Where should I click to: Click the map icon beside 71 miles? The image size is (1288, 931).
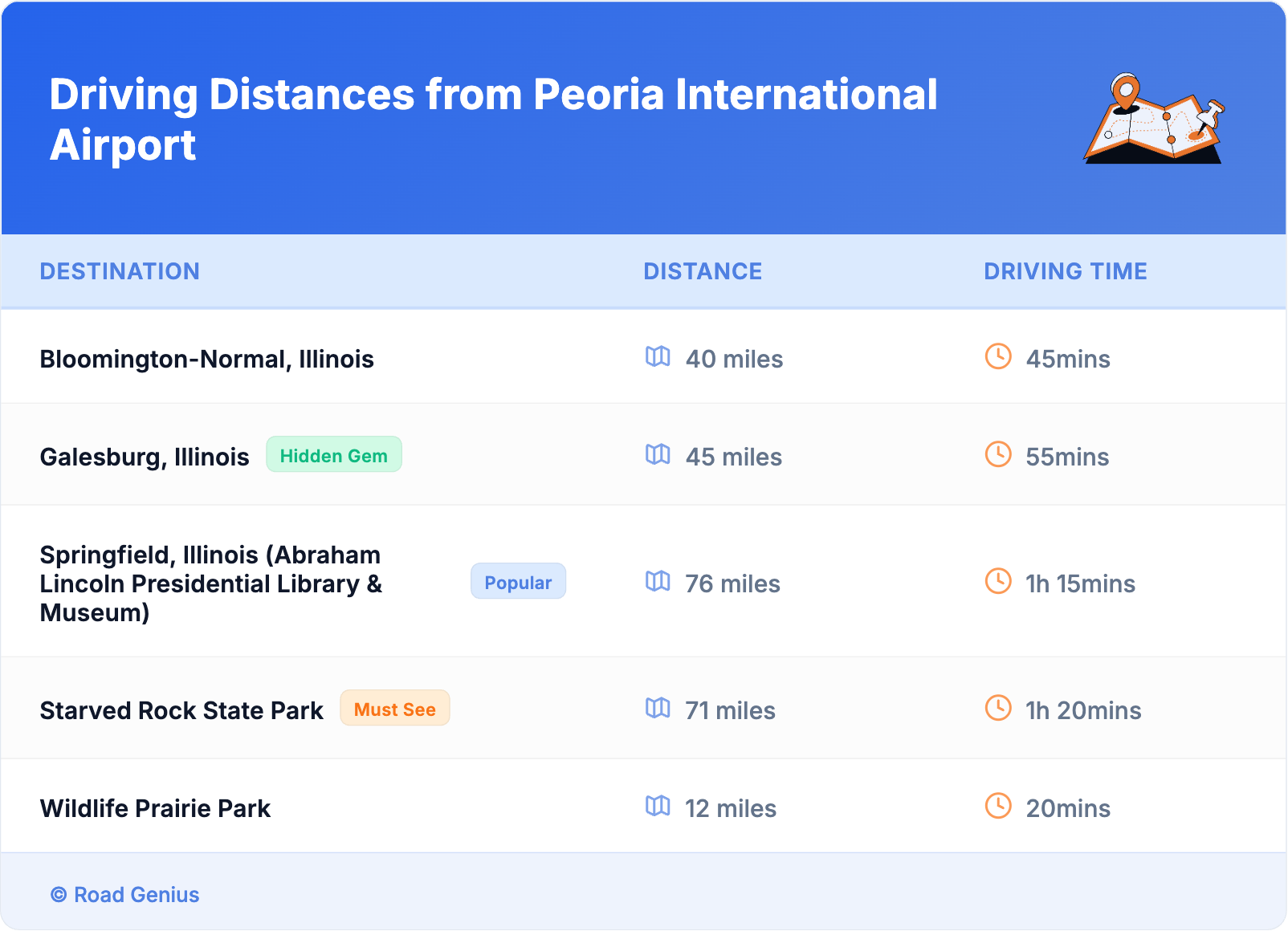[658, 708]
